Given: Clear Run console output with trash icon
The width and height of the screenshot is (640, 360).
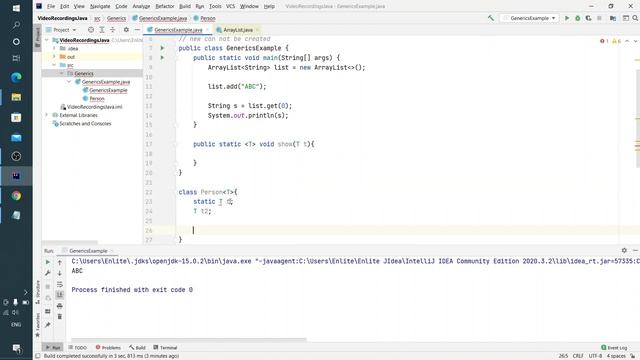Looking at the screenshot, I should pyautogui.click(x=60, y=316).
